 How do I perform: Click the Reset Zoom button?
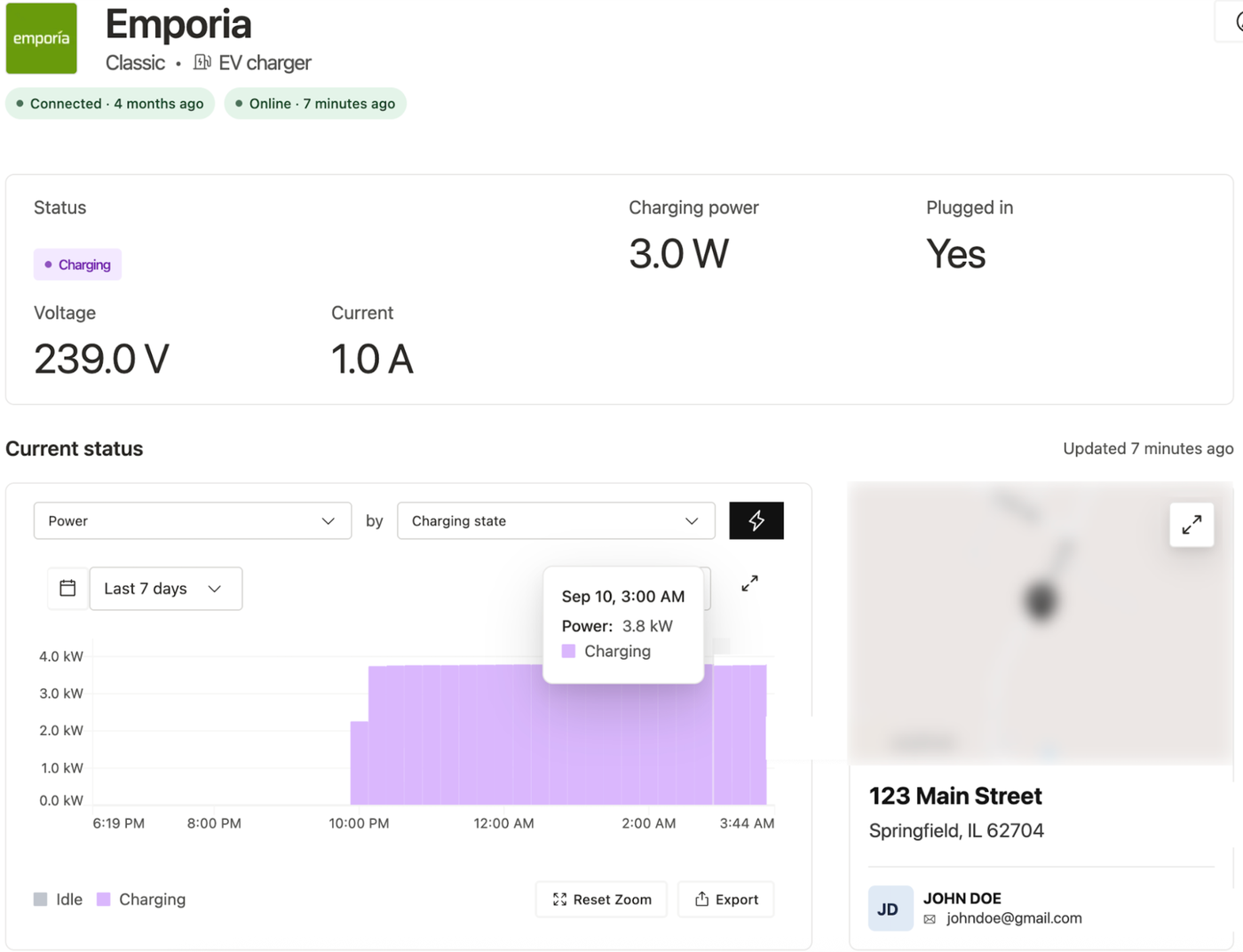[602, 900]
